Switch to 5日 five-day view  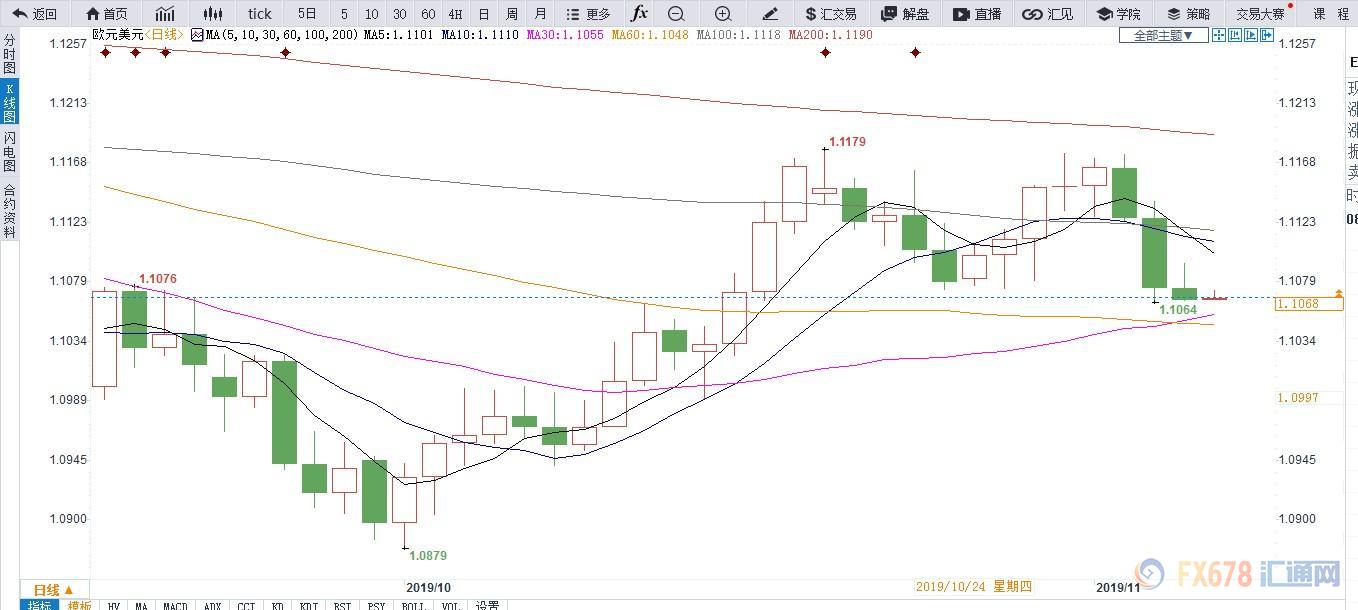tap(307, 14)
